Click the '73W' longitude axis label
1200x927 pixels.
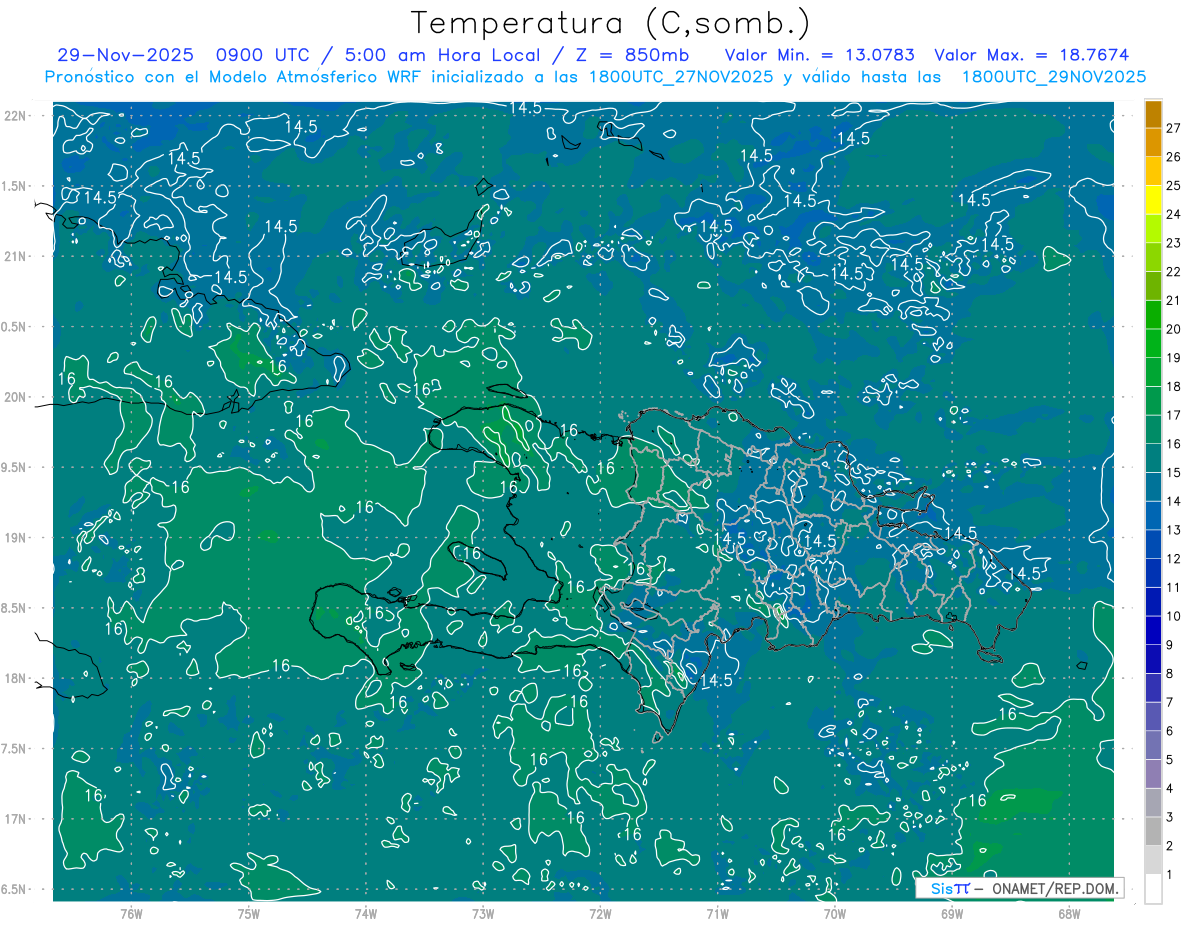(483, 914)
